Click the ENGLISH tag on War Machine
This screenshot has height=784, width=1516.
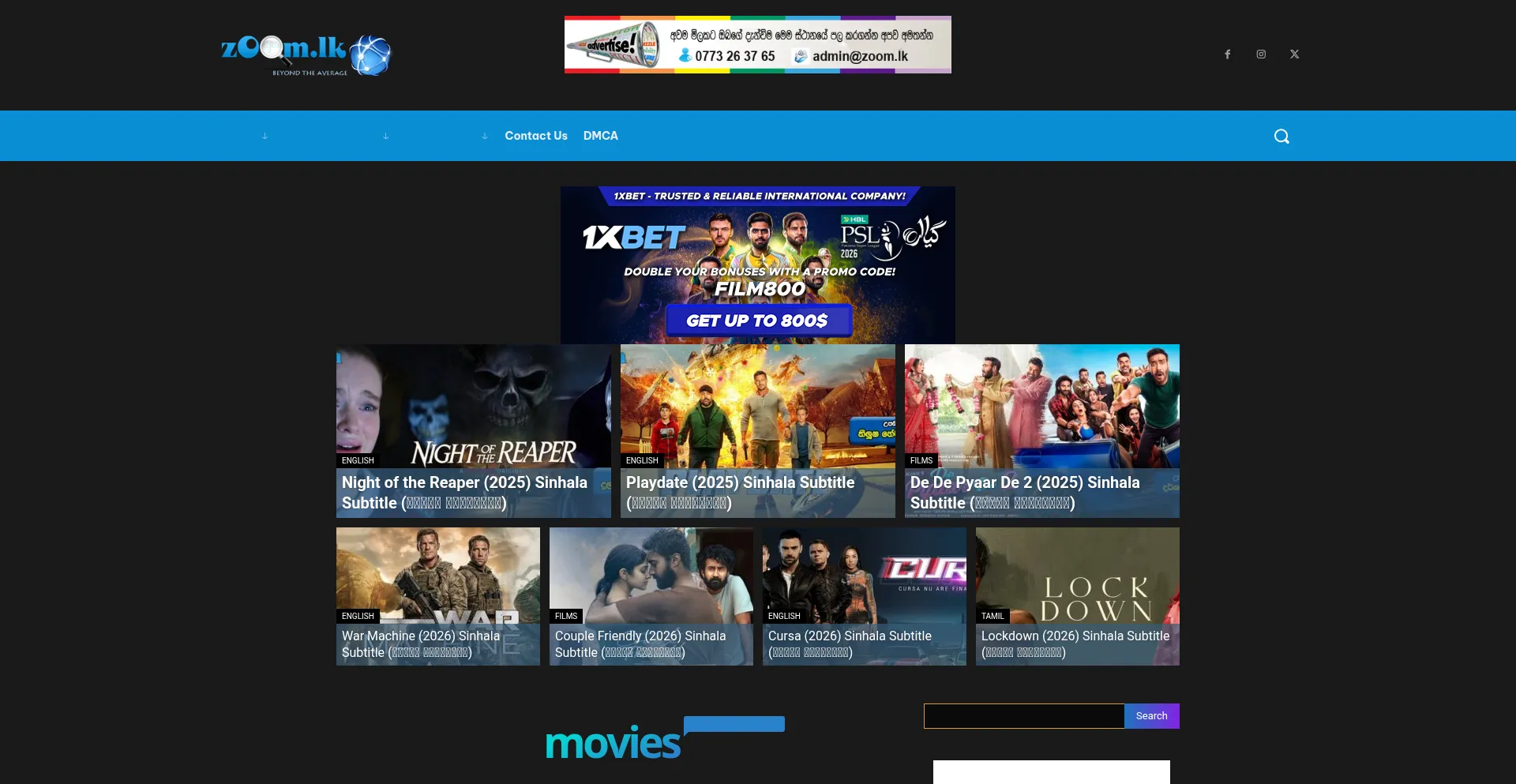[x=358, y=616]
